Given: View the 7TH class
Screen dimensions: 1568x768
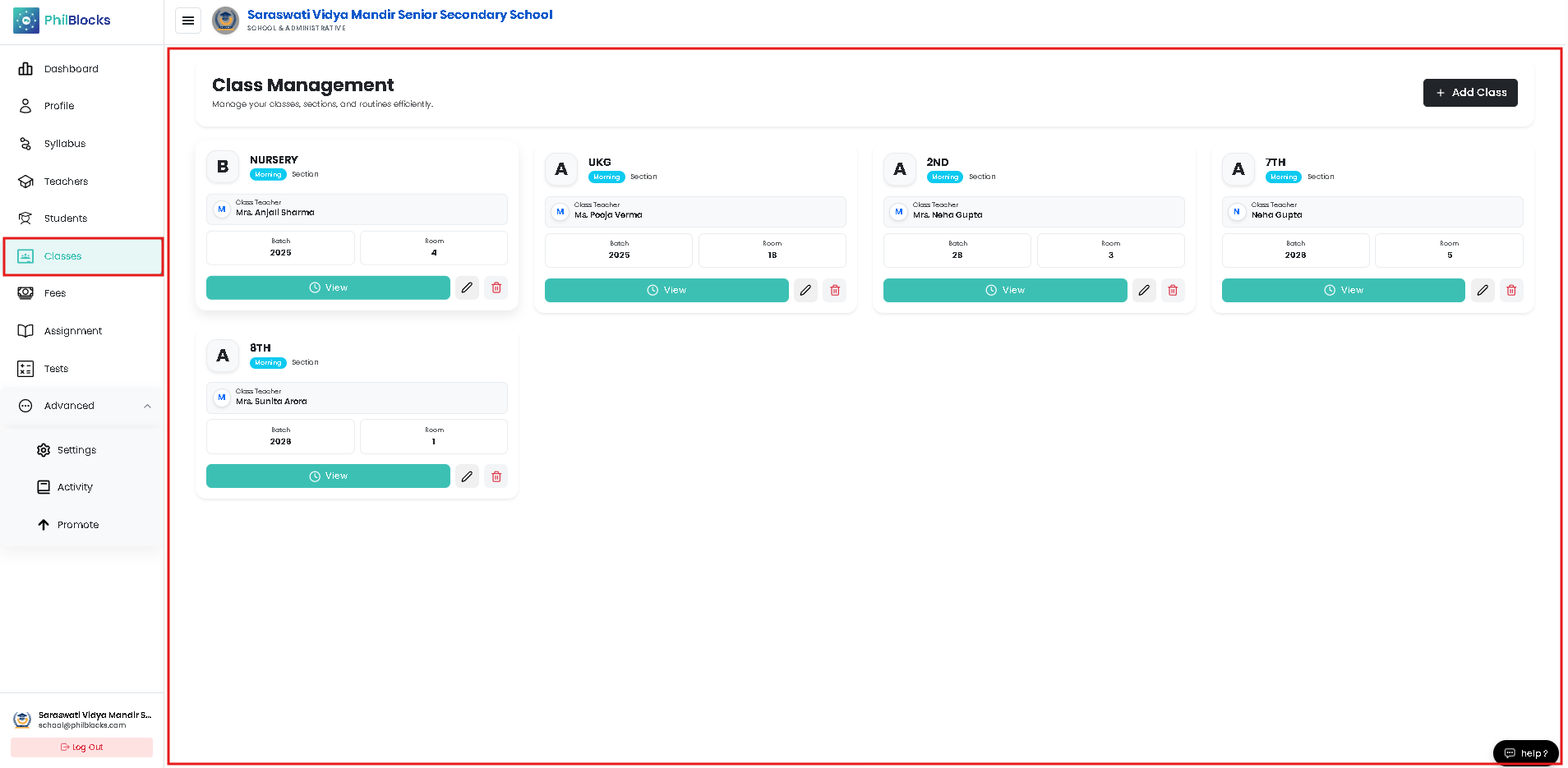Looking at the screenshot, I should [1344, 290].
